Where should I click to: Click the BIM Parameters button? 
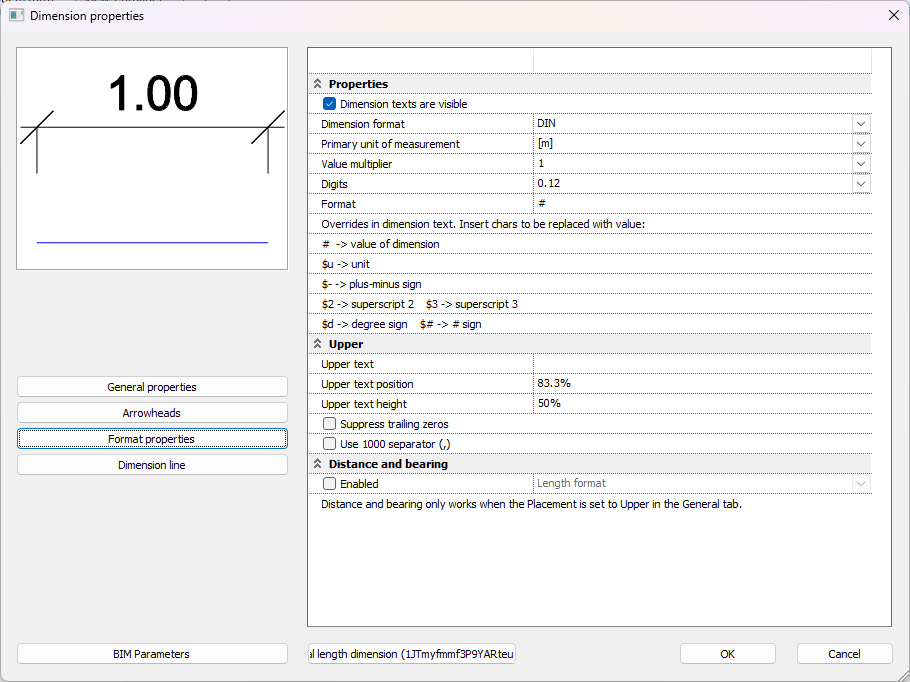pyautogui.click(x=152, y=654)
